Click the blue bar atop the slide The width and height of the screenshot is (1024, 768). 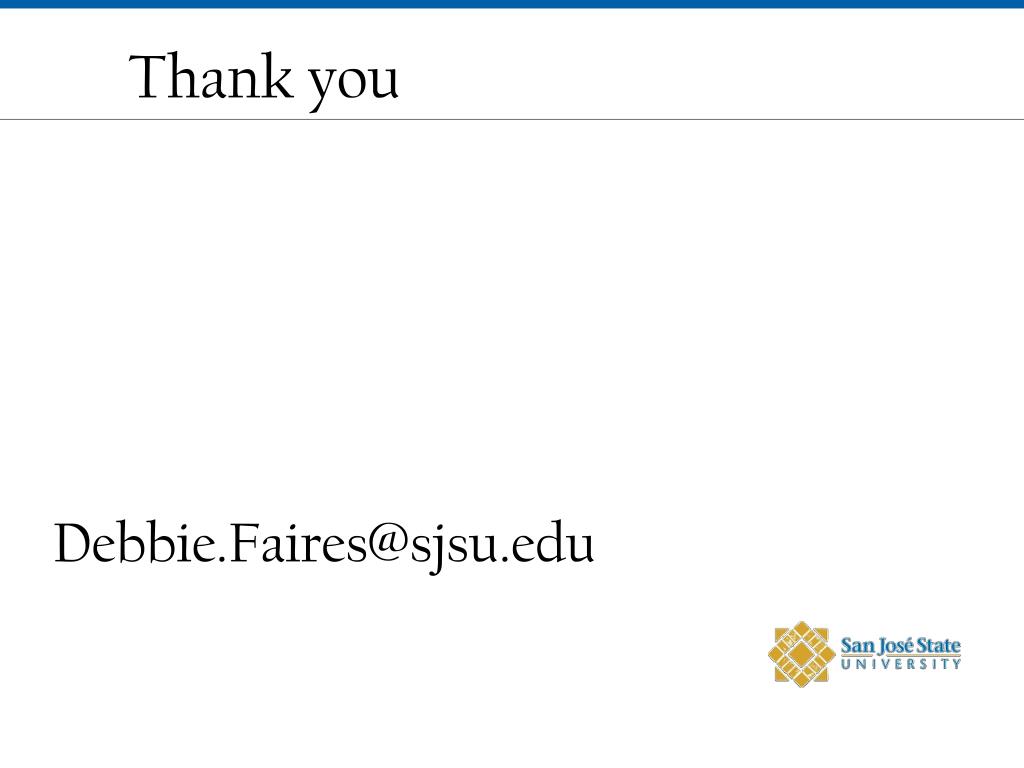(512, 4)
